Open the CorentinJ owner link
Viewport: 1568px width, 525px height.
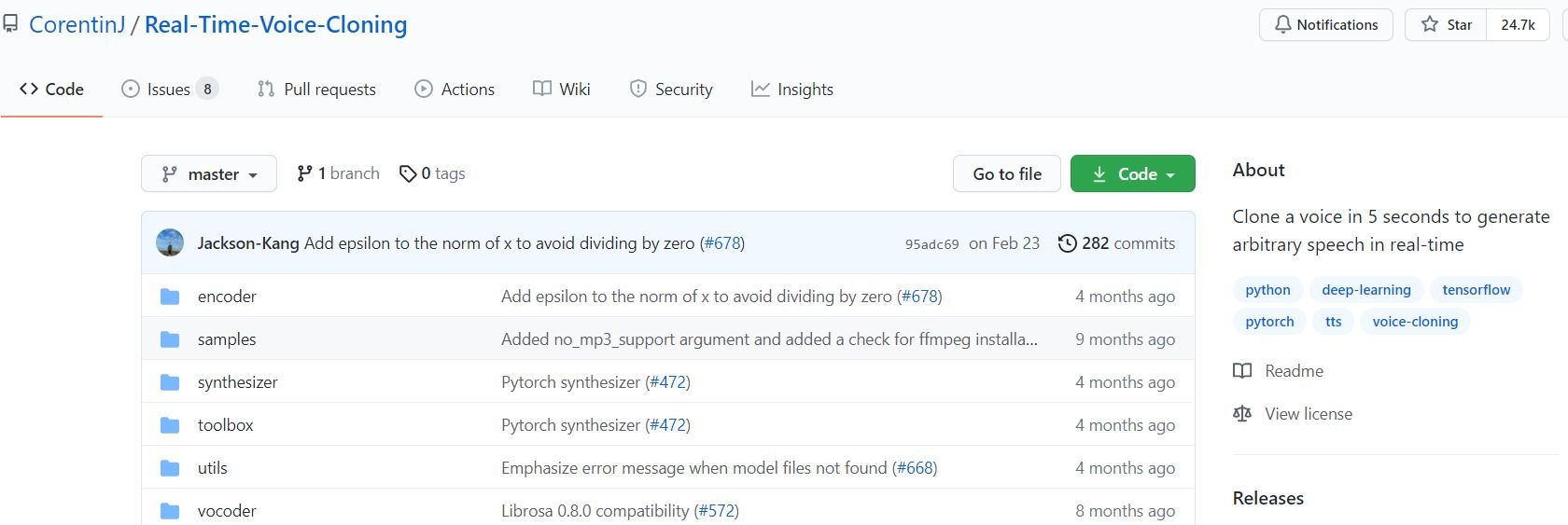[77, 24]
